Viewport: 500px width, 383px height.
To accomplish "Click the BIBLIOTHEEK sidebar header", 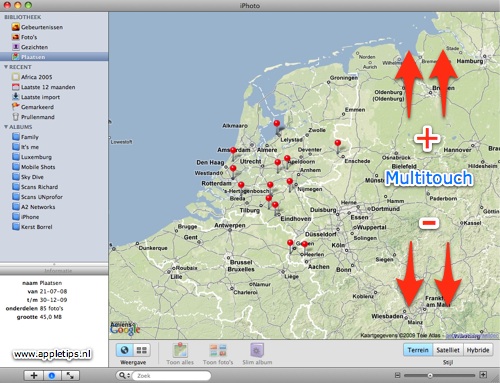I will (23, 17).
